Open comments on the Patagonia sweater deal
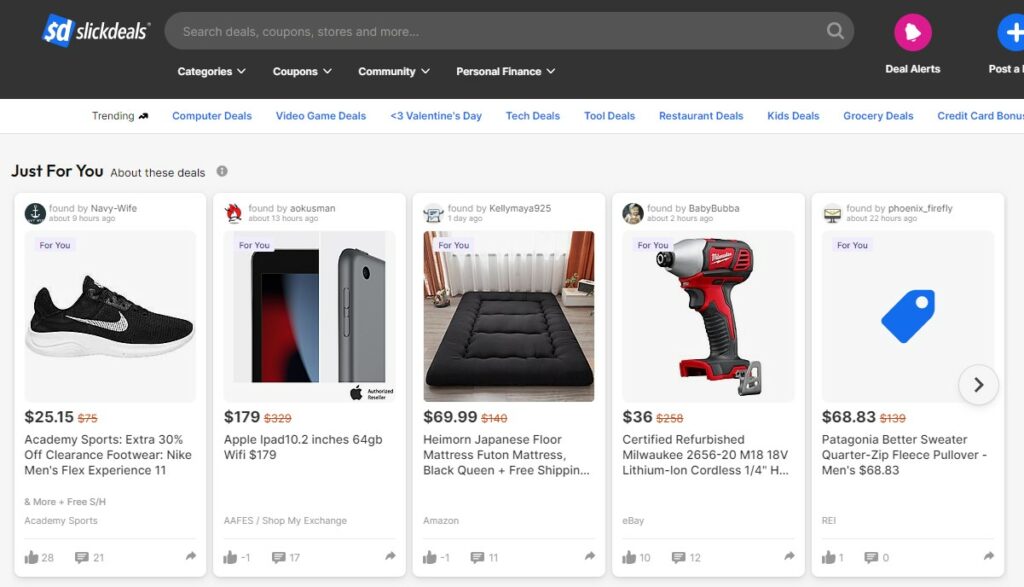The image size is (1024, 587). point(871,557)
